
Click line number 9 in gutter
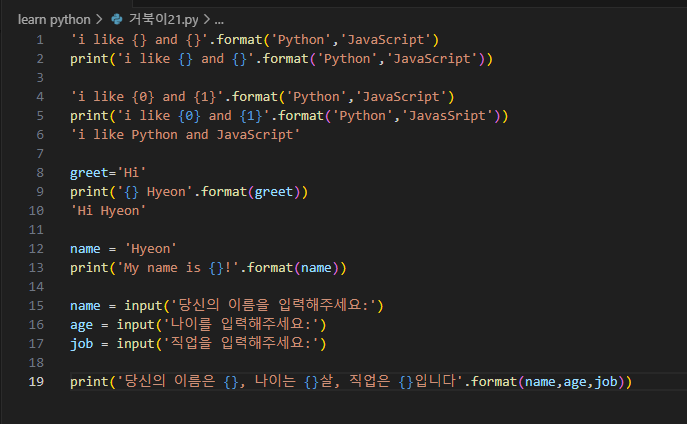(40, 192)
